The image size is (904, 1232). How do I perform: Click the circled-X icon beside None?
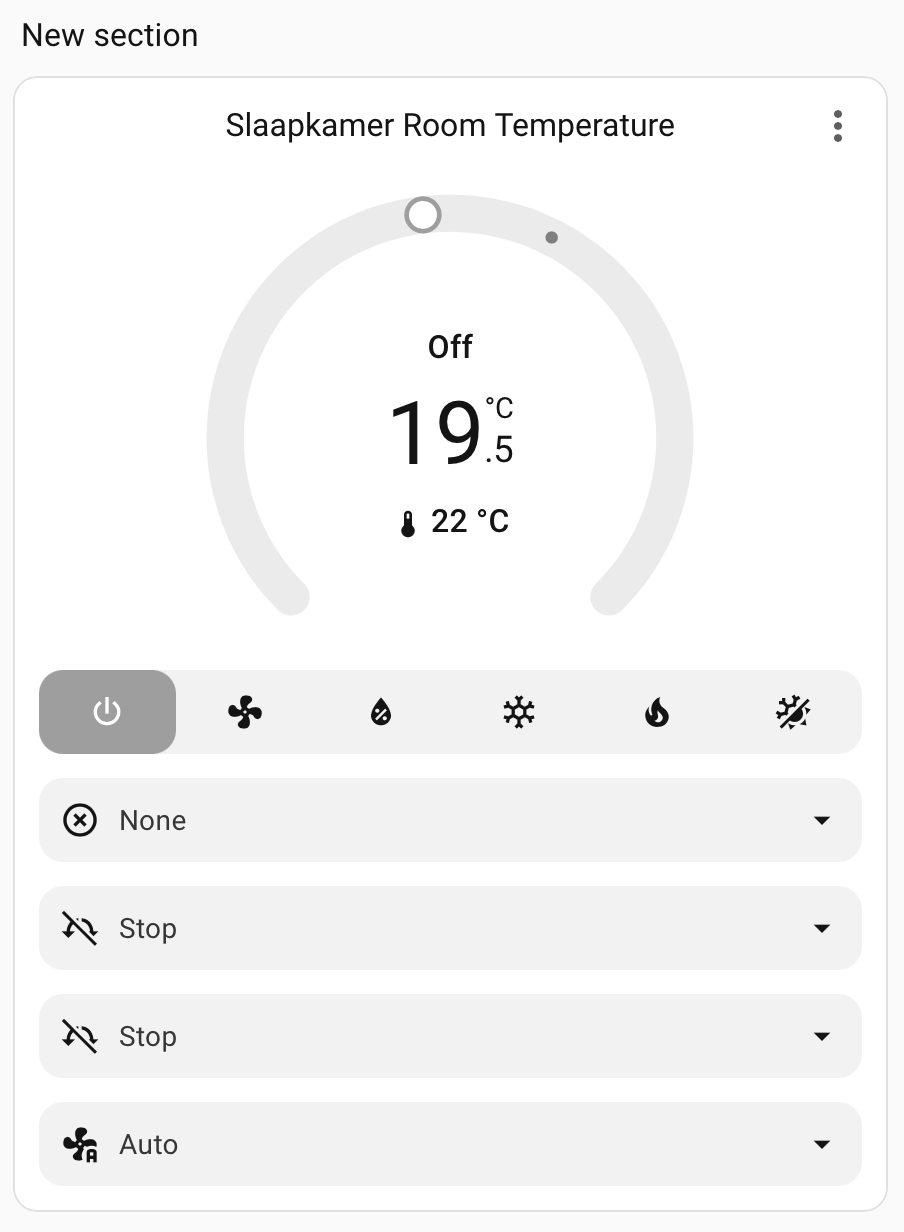pyautogui.click(x=80, y=820)
